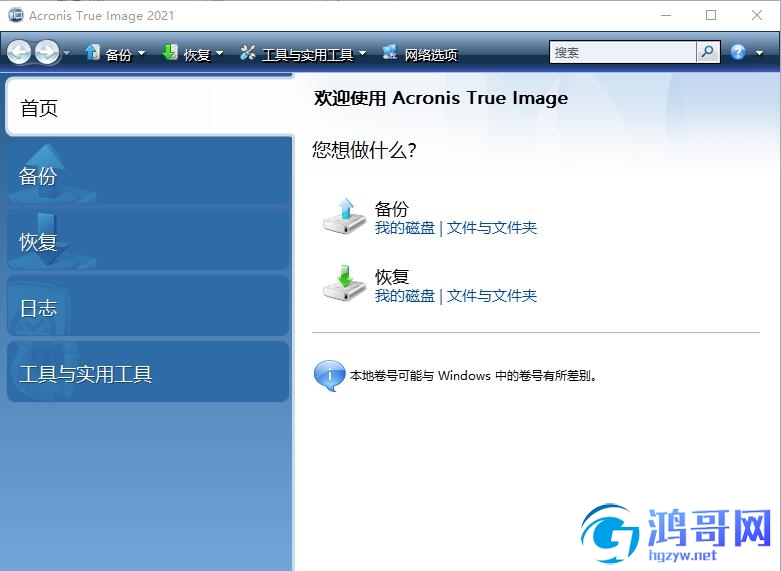Open 工具与实用工具 in the sidebar
Screen dimensions: 781x571
(x=148, y=372)
